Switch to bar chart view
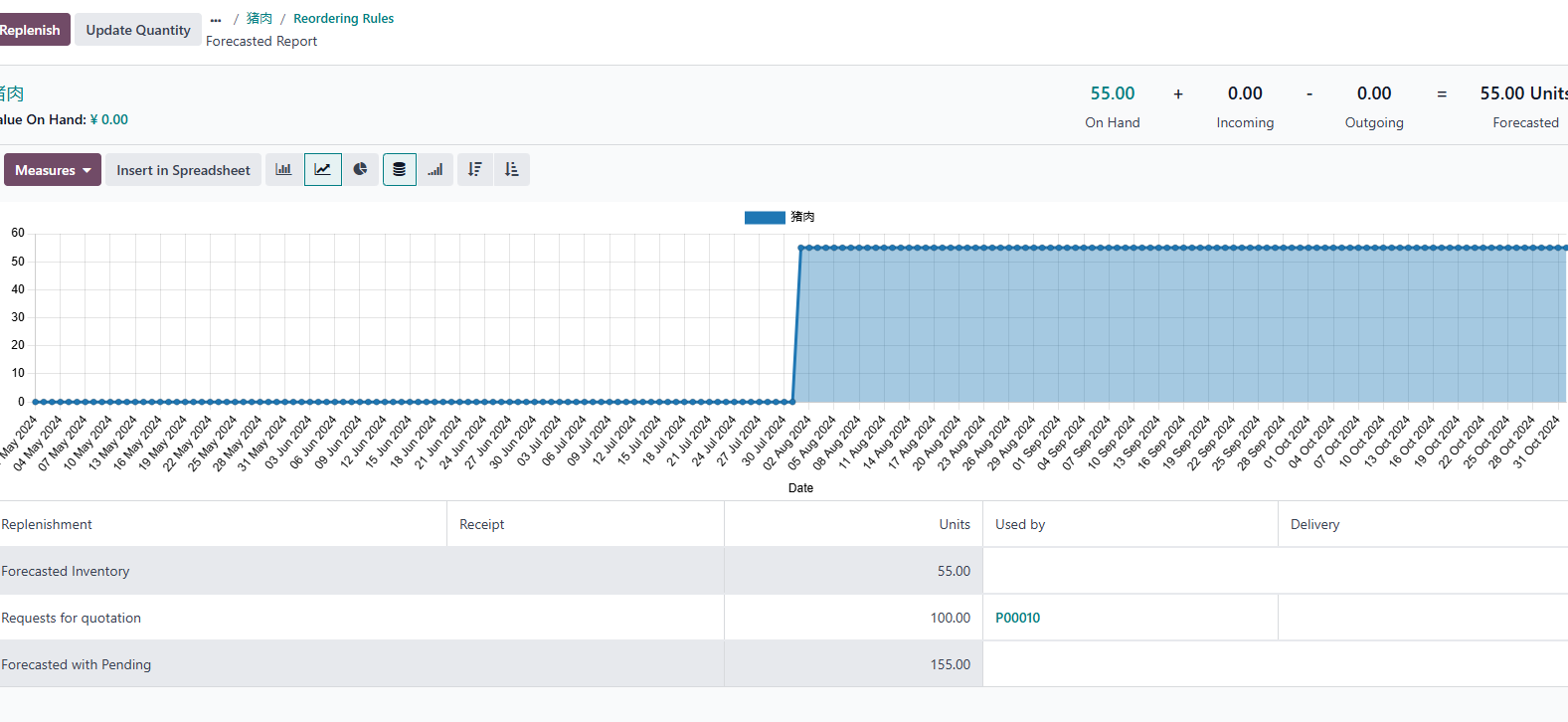Viewport: 1568px width, 722px height. [x=283, y=170]
